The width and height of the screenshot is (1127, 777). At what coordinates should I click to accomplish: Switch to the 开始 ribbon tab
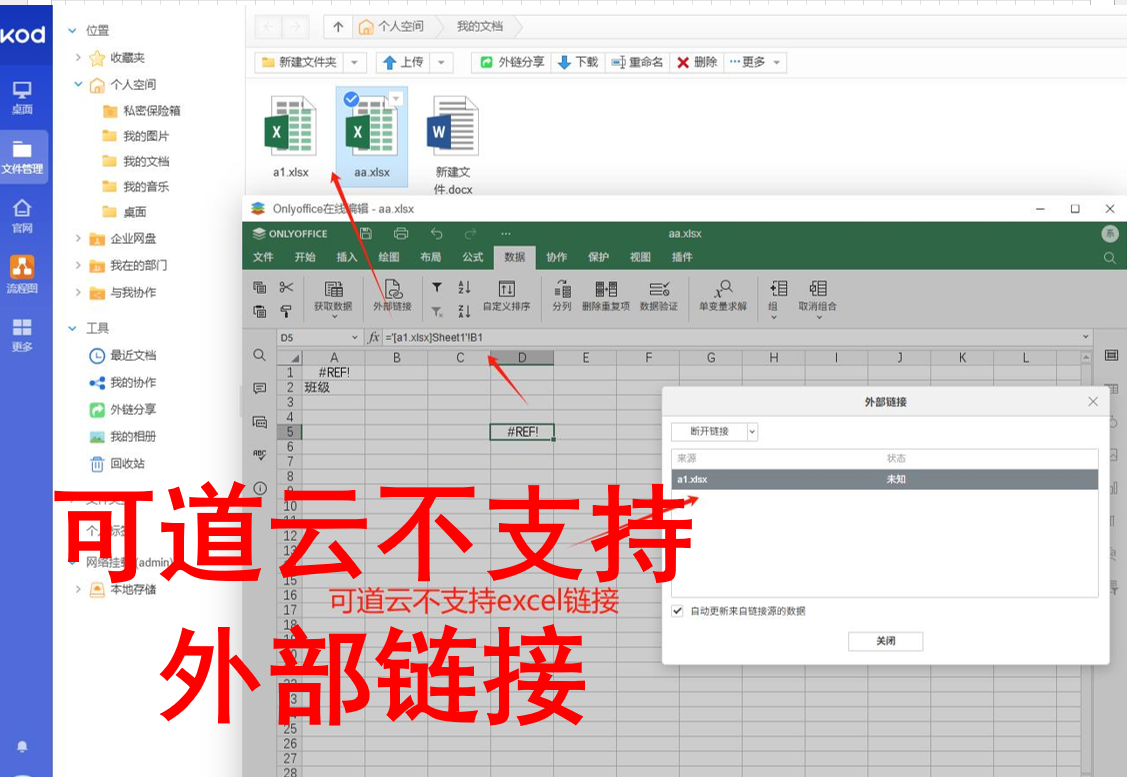click(x=305, y=257)
